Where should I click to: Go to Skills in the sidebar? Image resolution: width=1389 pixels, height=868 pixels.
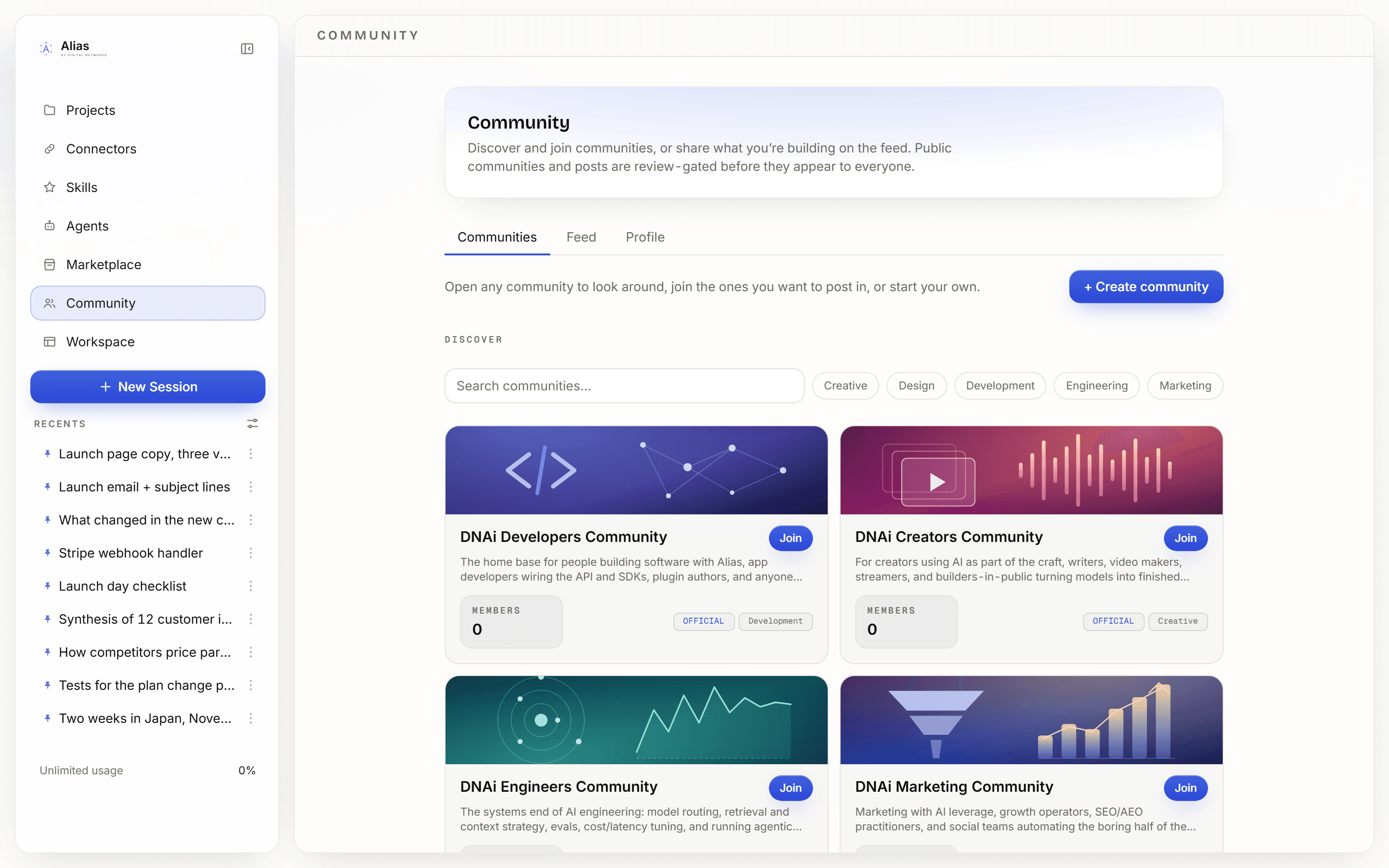[147, 188]
